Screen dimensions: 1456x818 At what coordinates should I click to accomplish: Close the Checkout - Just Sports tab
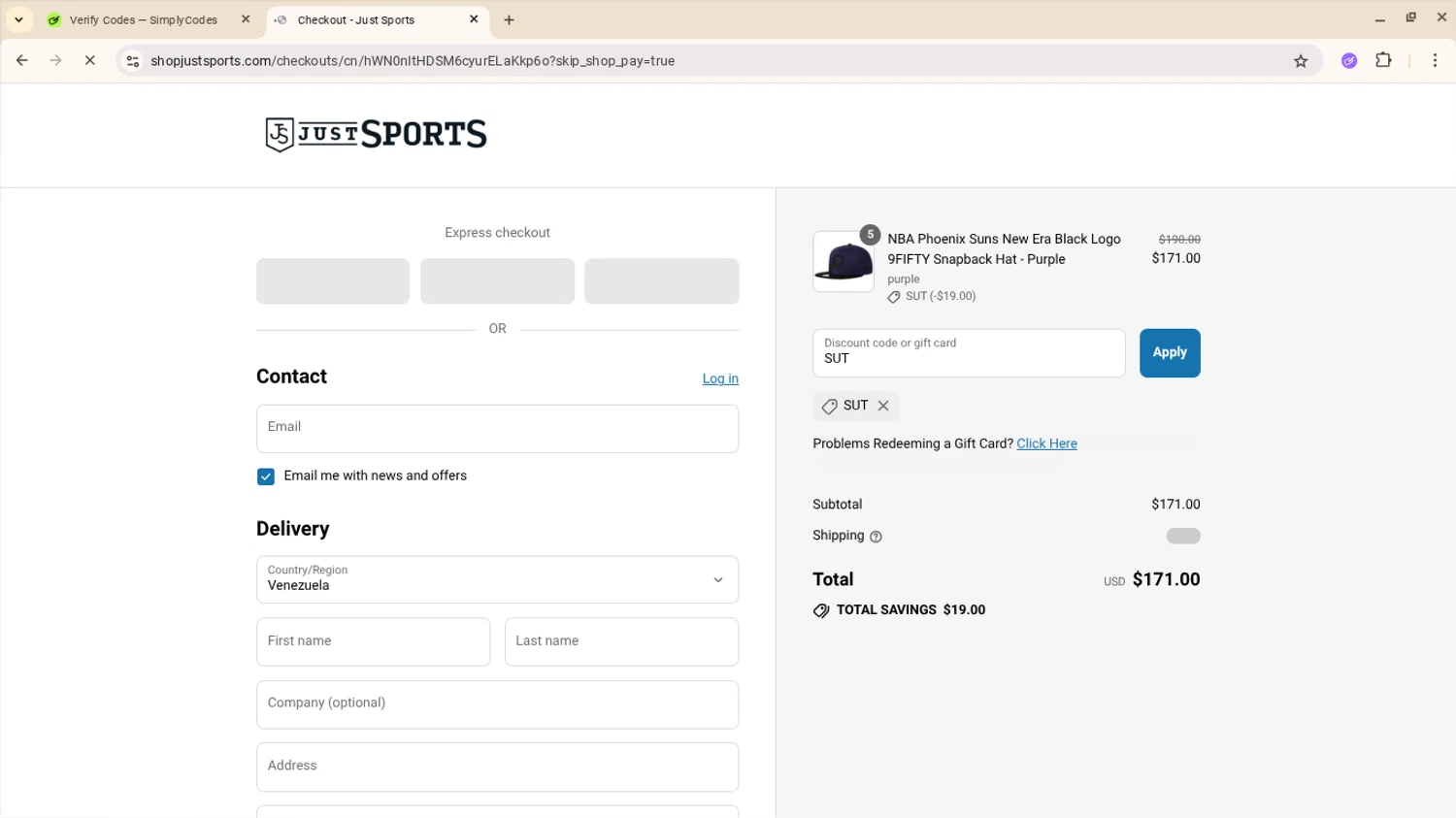tap(474, 19)
